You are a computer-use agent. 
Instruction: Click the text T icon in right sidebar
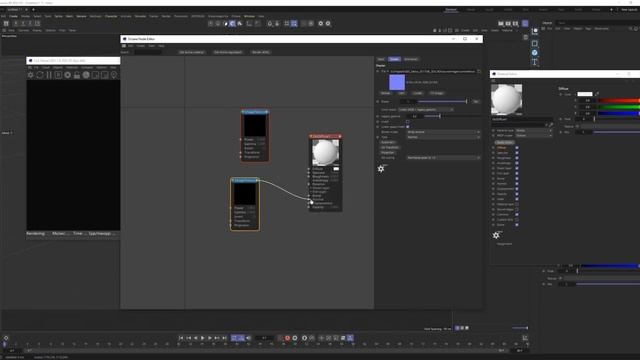click(535, 62)
